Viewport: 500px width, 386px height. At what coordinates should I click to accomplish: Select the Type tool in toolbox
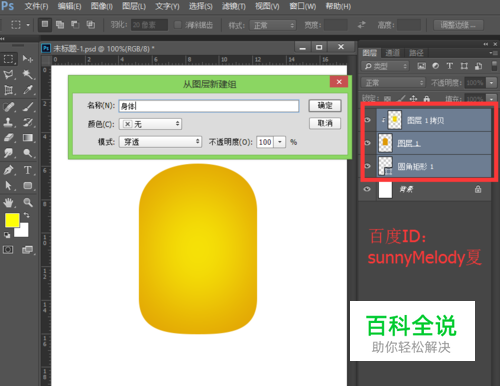click(28, 170)
